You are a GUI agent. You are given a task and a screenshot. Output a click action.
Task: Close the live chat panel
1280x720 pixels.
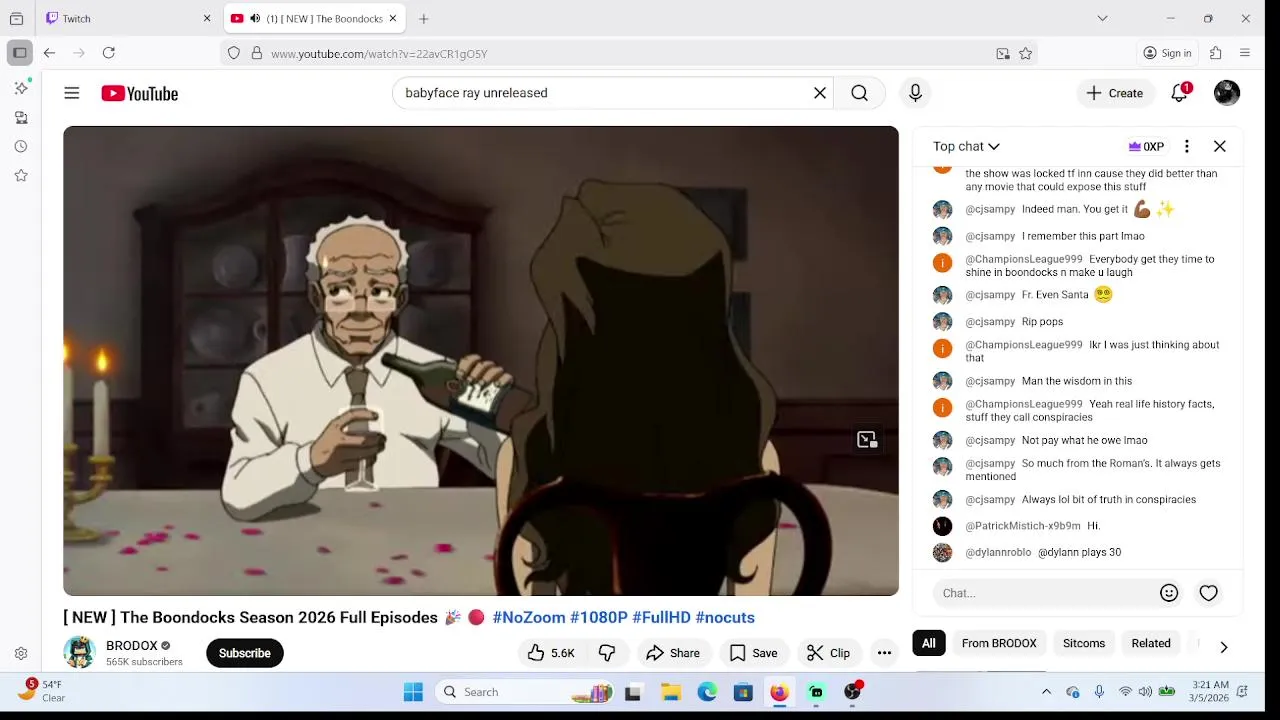(1220, 146)
